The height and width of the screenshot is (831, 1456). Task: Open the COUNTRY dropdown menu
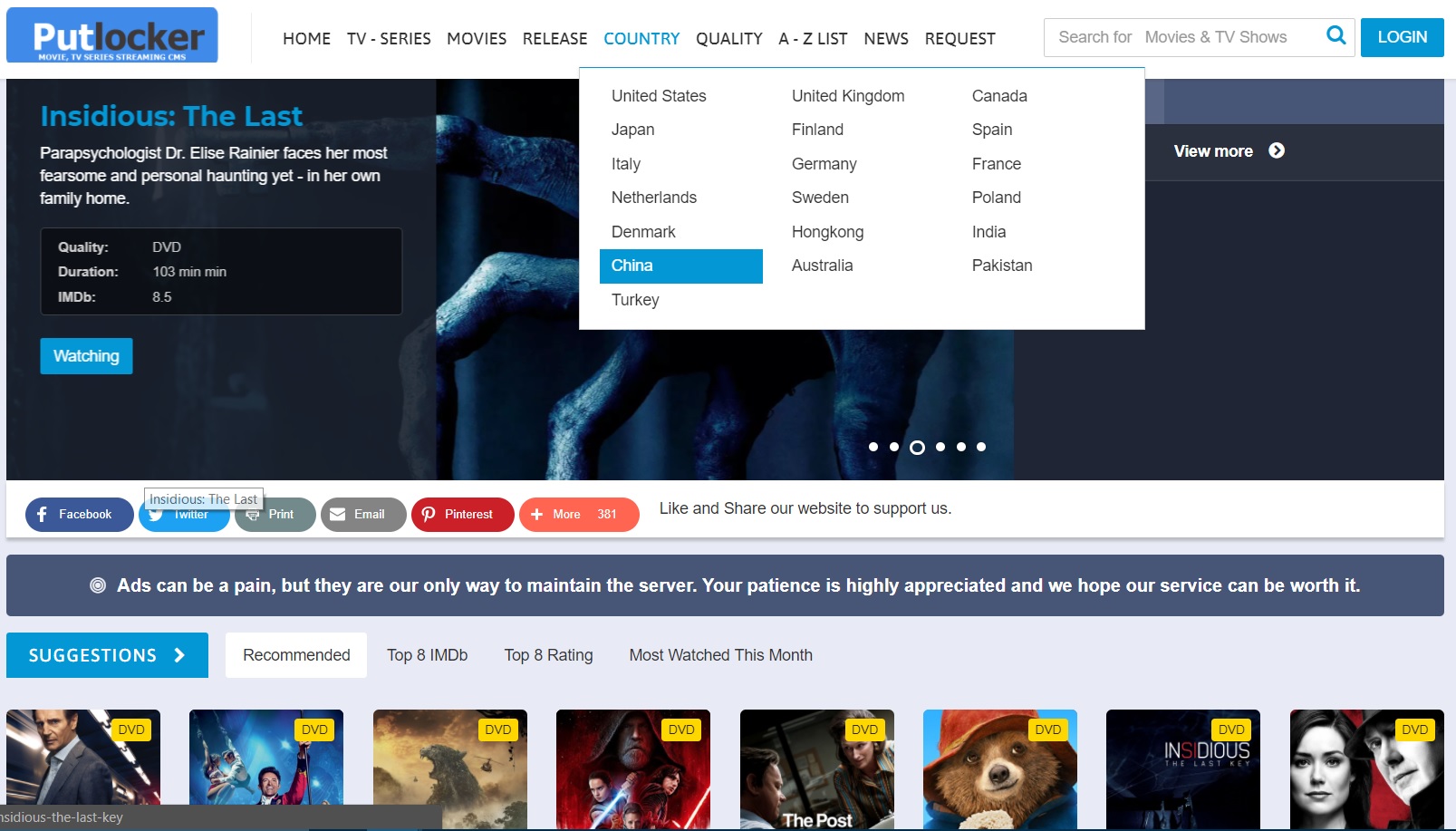(641, 39)
